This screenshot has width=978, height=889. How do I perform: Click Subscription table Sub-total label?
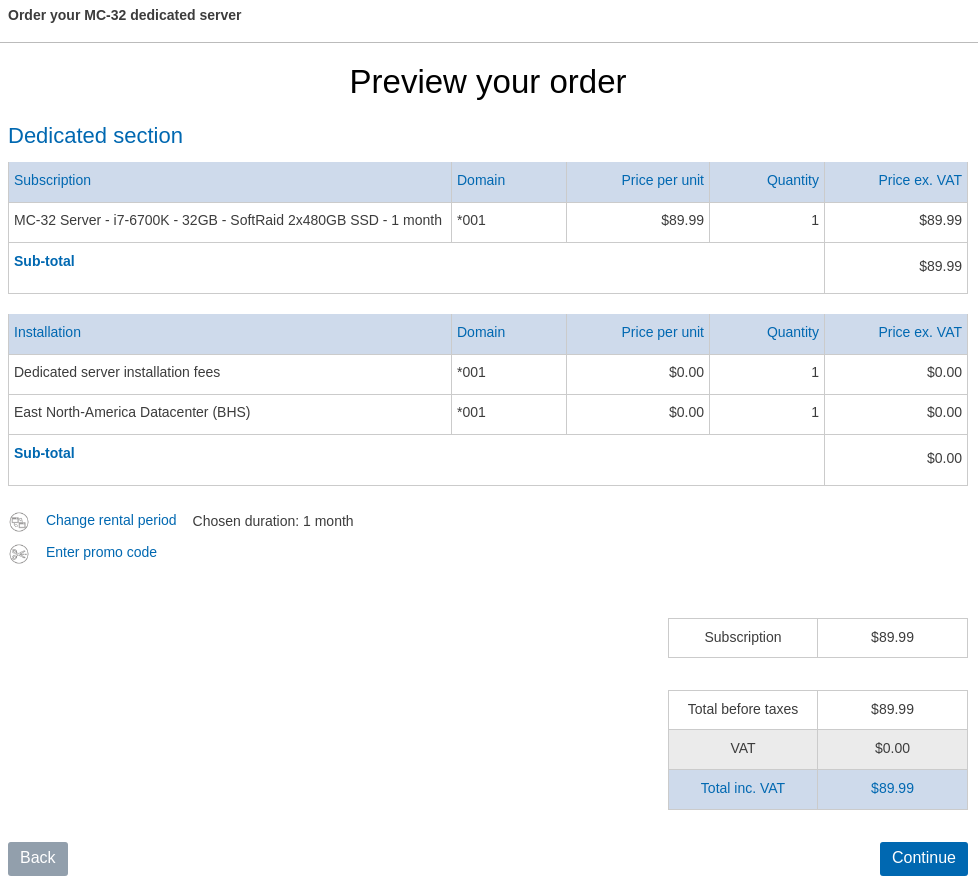click(44, 261)
